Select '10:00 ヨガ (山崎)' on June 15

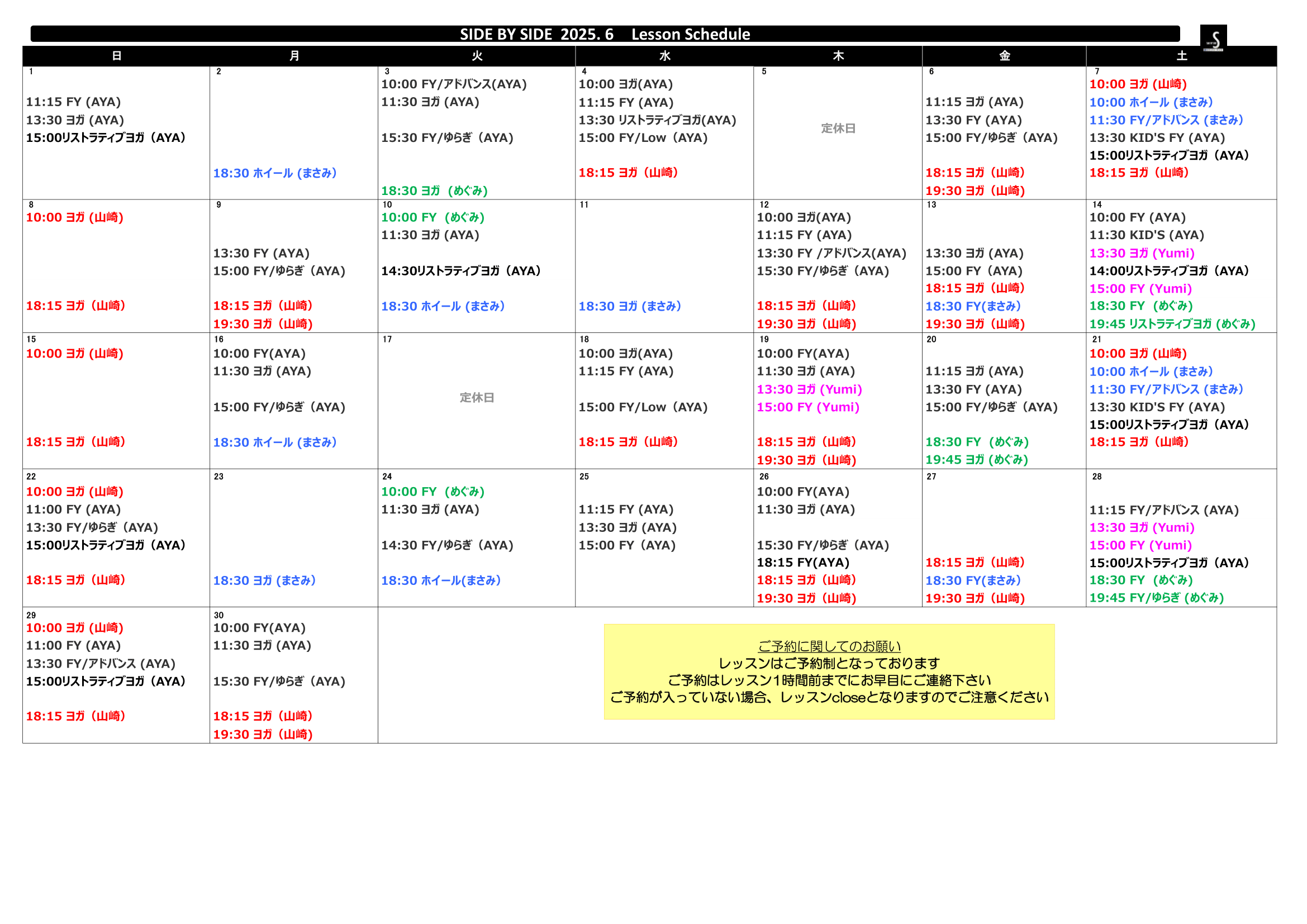(x=74, y=353)
